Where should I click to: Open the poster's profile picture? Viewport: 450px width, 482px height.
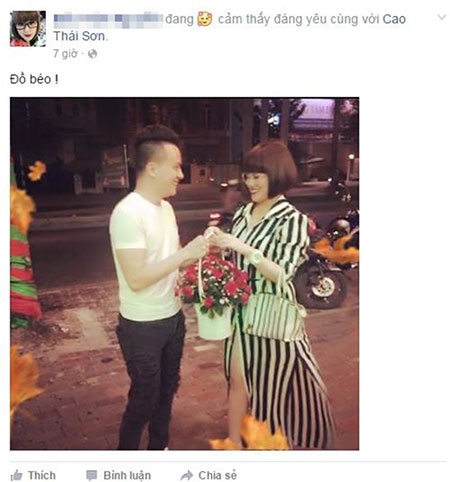28,29
